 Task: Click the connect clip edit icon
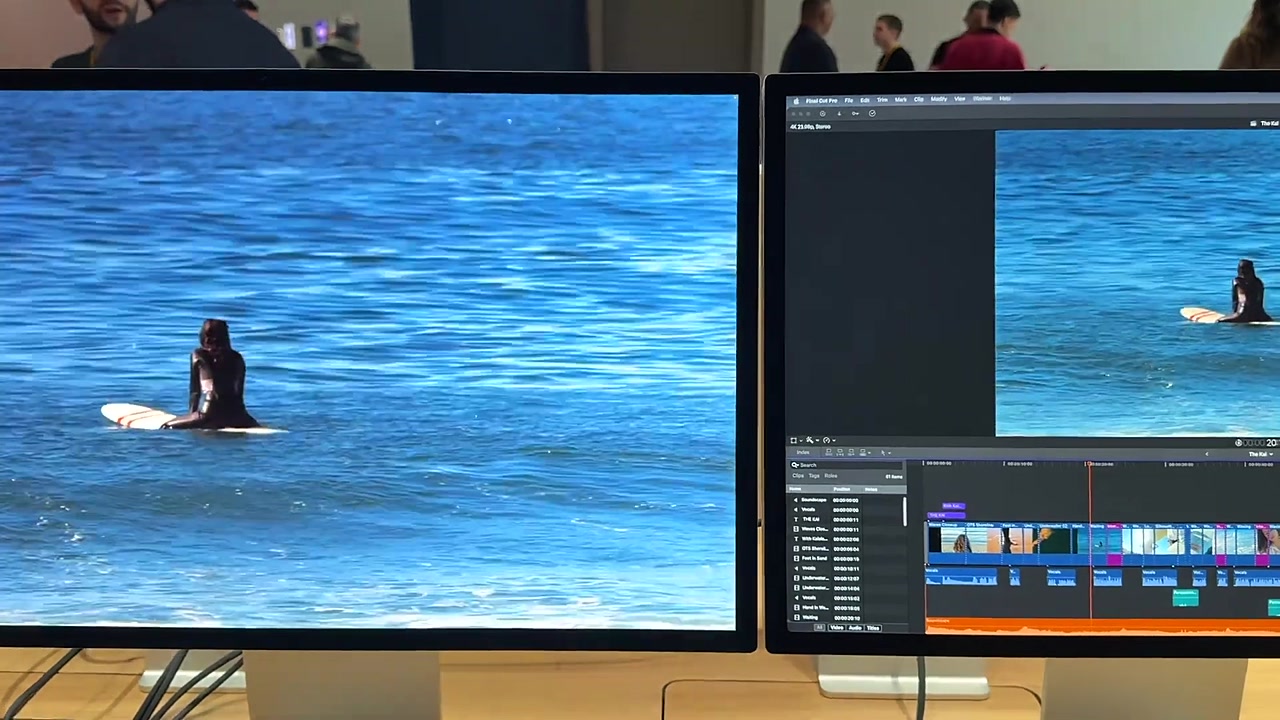click(831, 452)
